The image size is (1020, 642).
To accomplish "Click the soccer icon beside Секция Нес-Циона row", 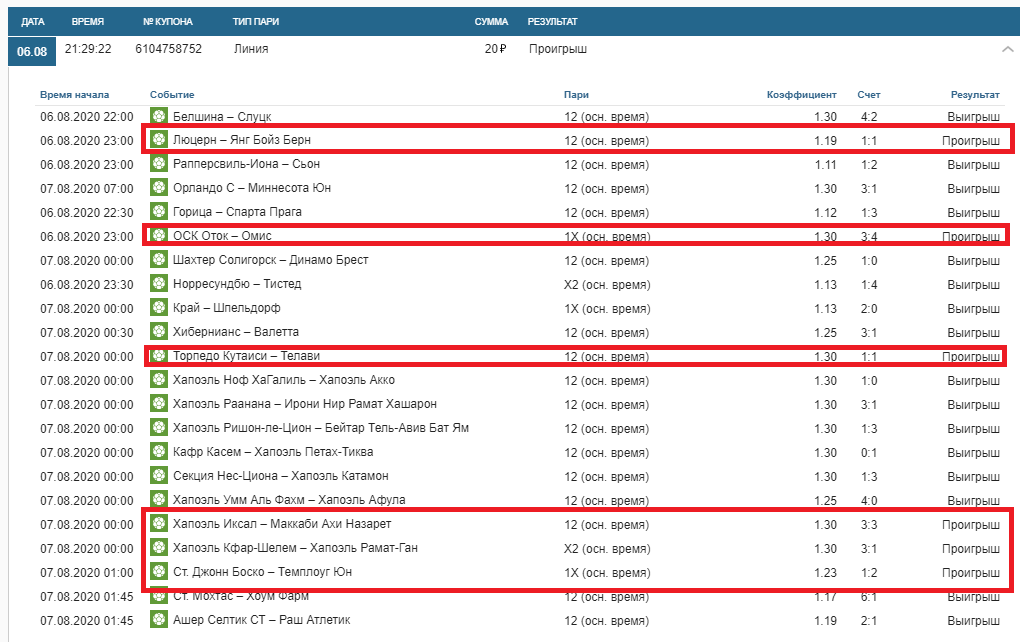I will pos(159,476).
